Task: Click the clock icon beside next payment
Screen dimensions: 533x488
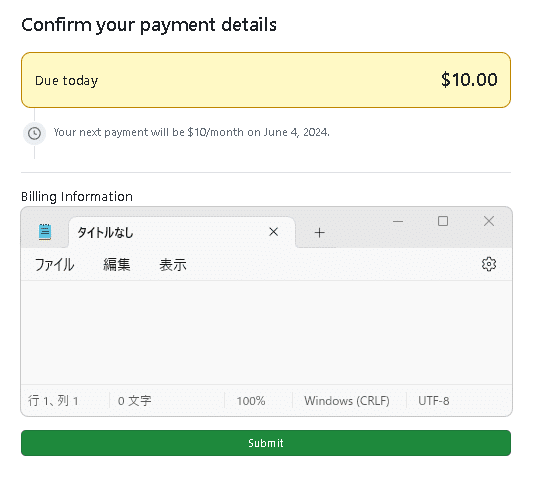Action: tap(34, 133)
